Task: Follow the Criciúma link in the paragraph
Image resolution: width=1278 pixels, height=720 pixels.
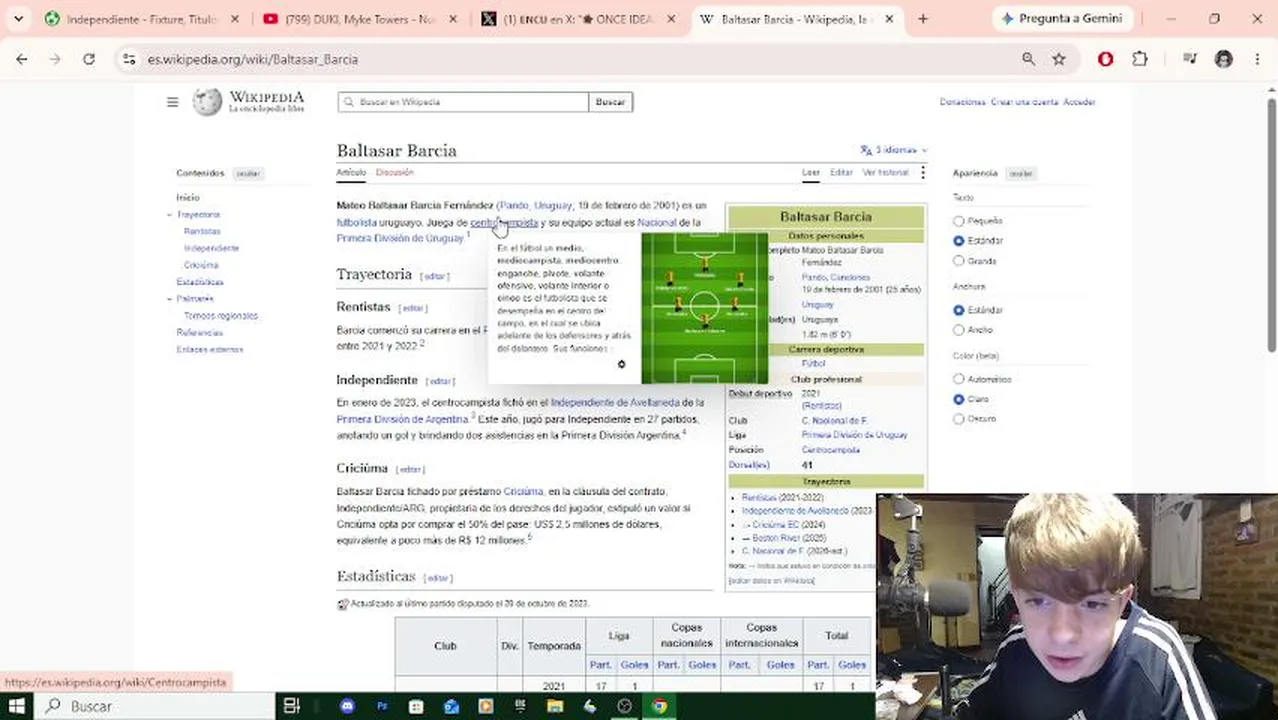Action: coord(523,492)
